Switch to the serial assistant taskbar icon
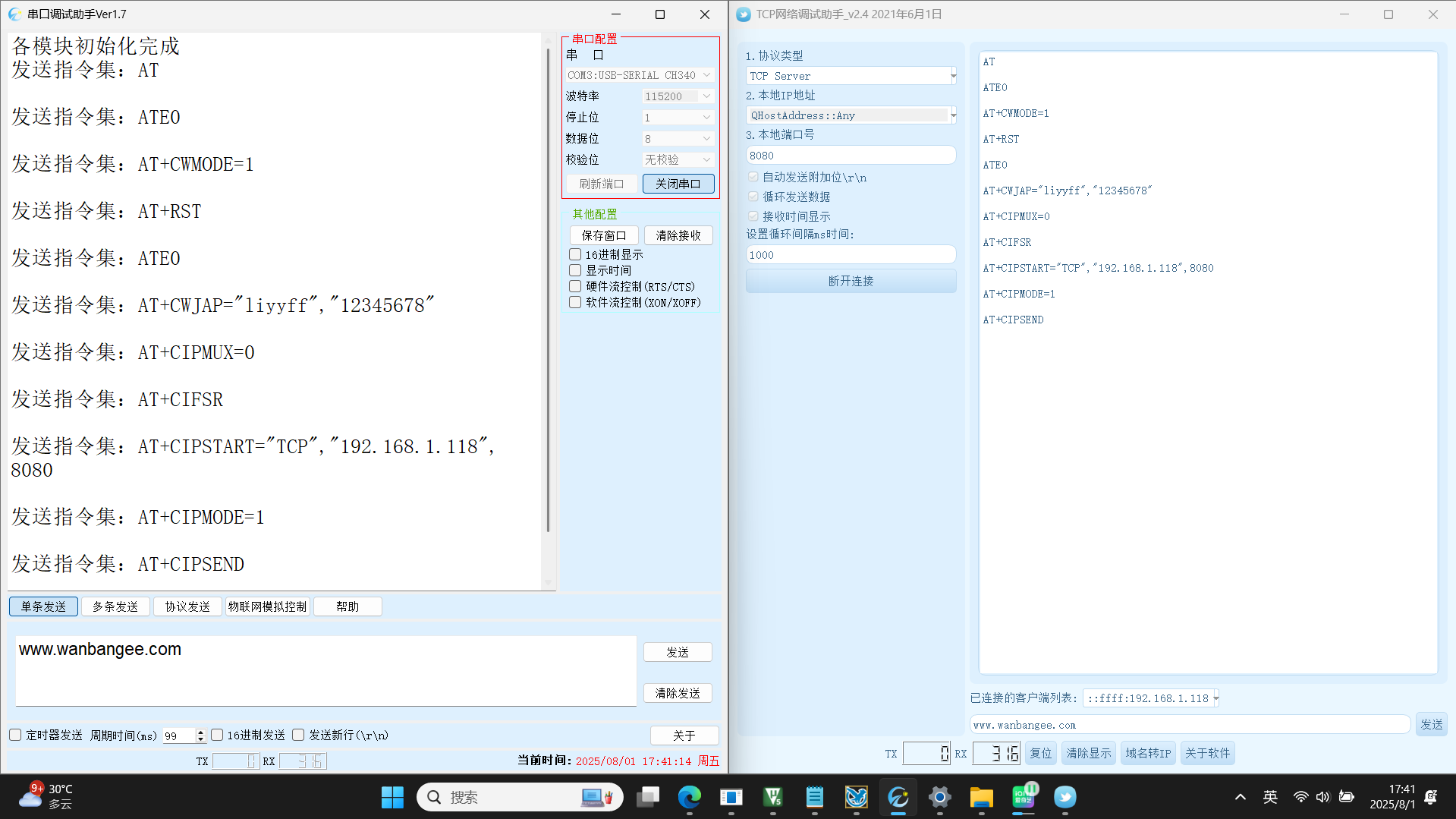 (898, 797)
